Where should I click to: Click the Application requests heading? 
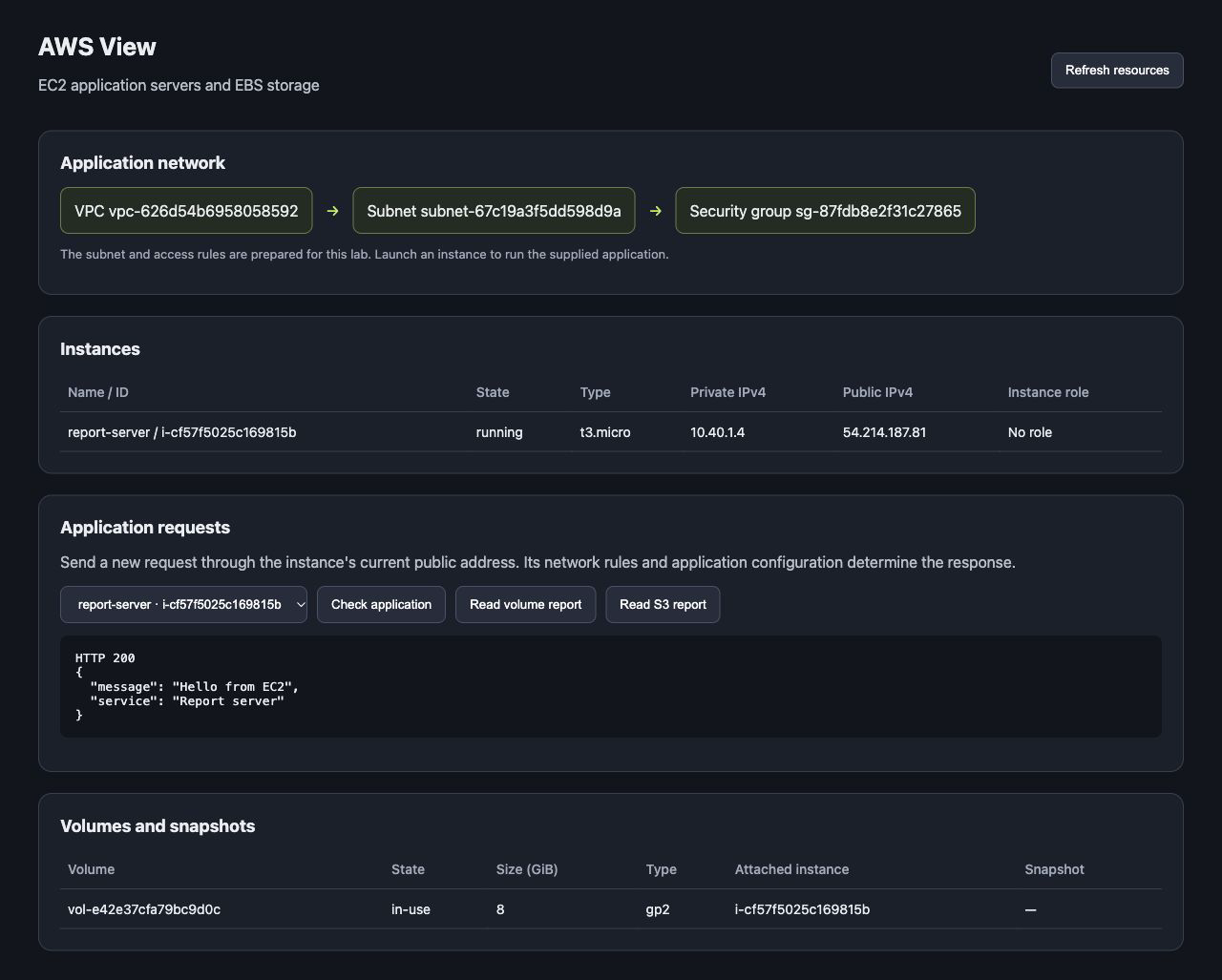145,528
